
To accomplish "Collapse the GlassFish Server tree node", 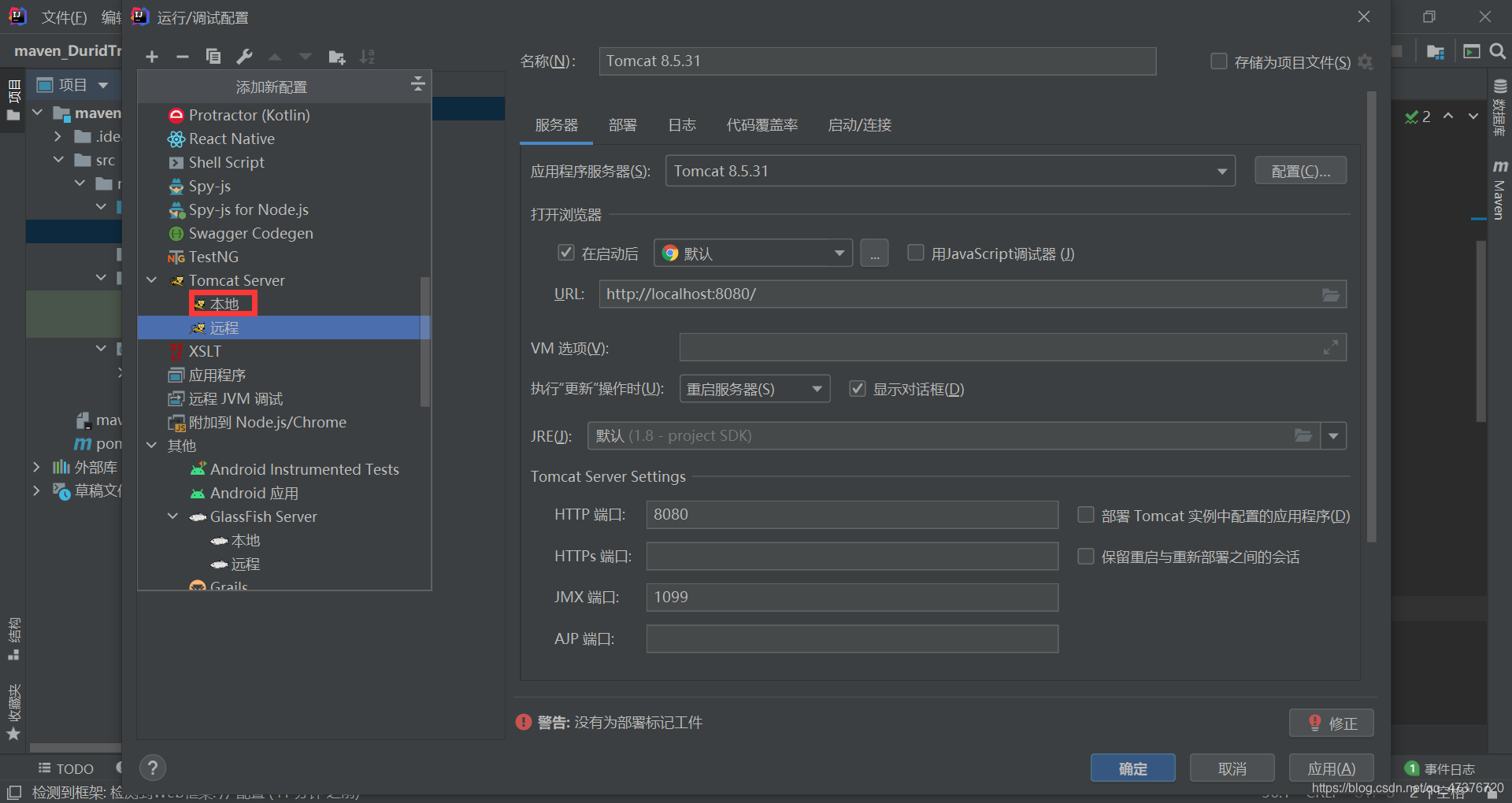I will (173, 516).
